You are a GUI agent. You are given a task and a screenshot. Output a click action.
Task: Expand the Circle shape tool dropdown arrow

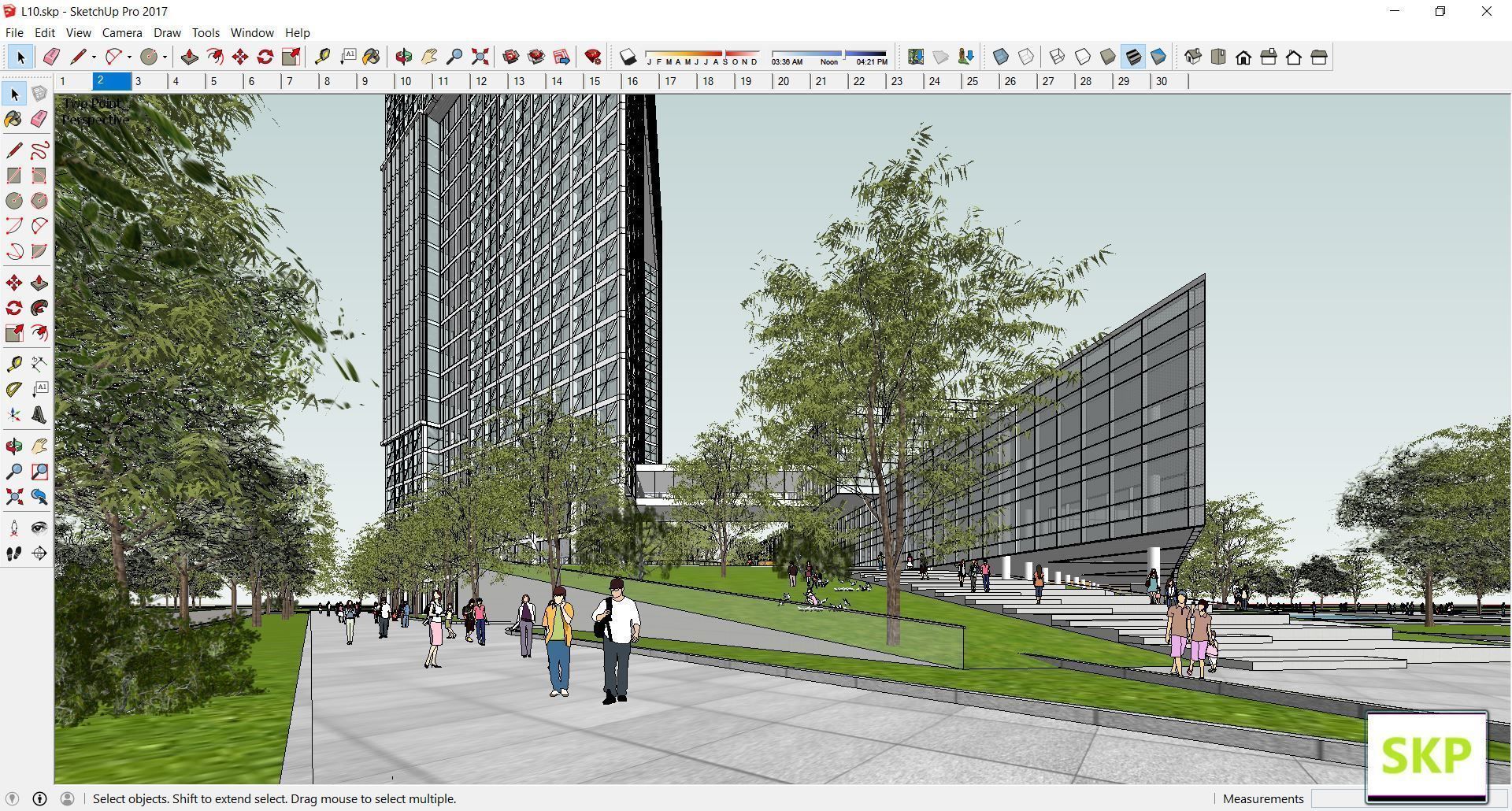pos(165,57)
